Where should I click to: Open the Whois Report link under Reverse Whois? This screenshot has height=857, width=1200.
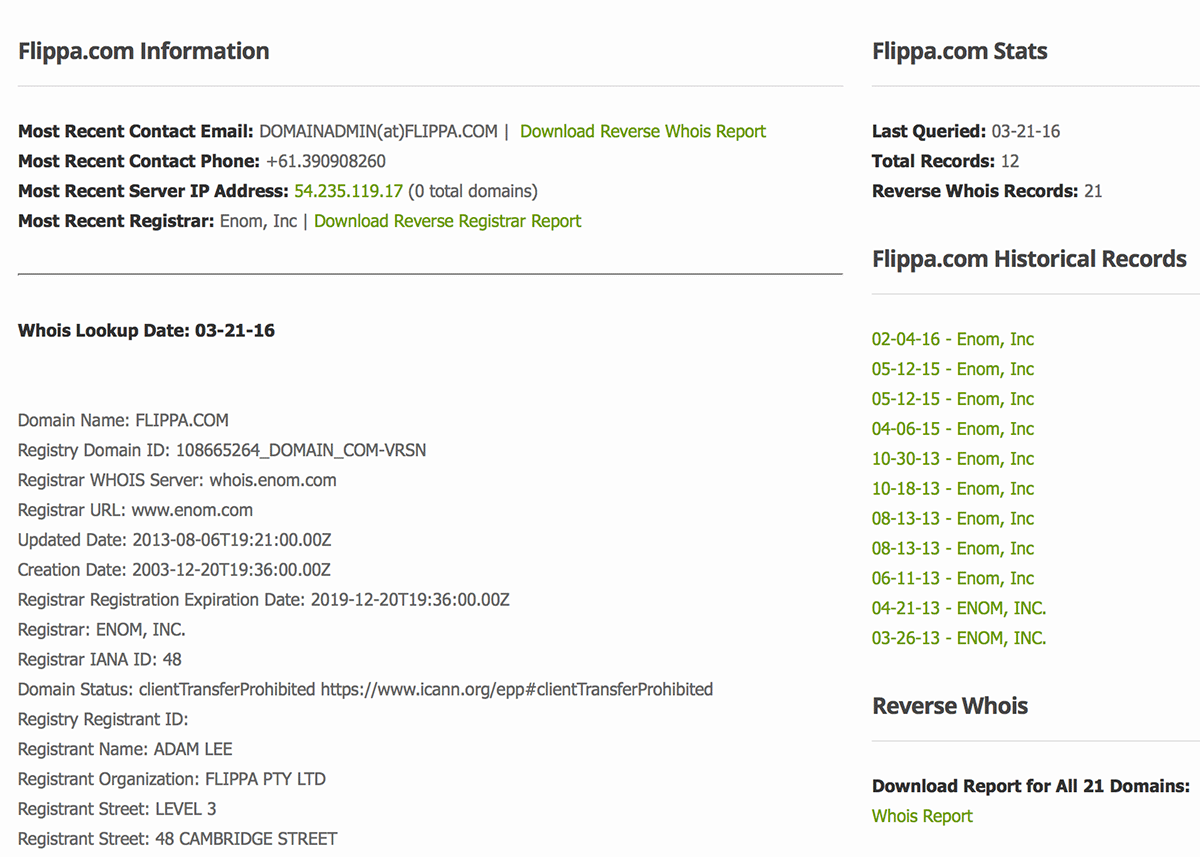(x=922, y=816)
